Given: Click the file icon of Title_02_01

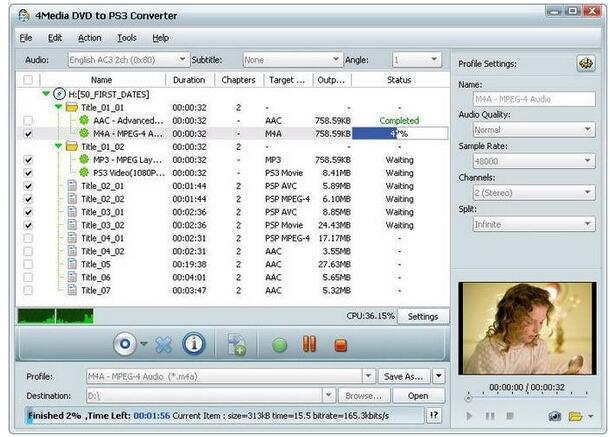Looking at the screenshot, I should tap(72, 185).
